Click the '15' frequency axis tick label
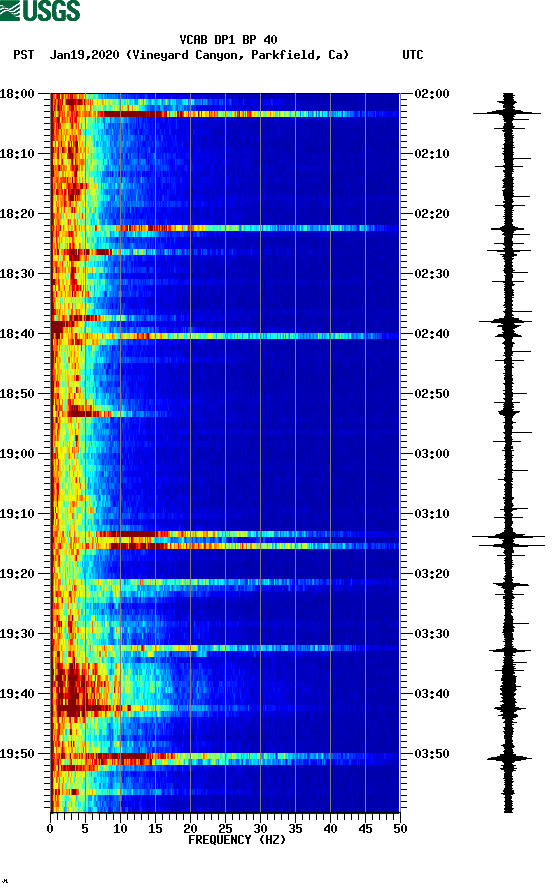 coord(155,829)
